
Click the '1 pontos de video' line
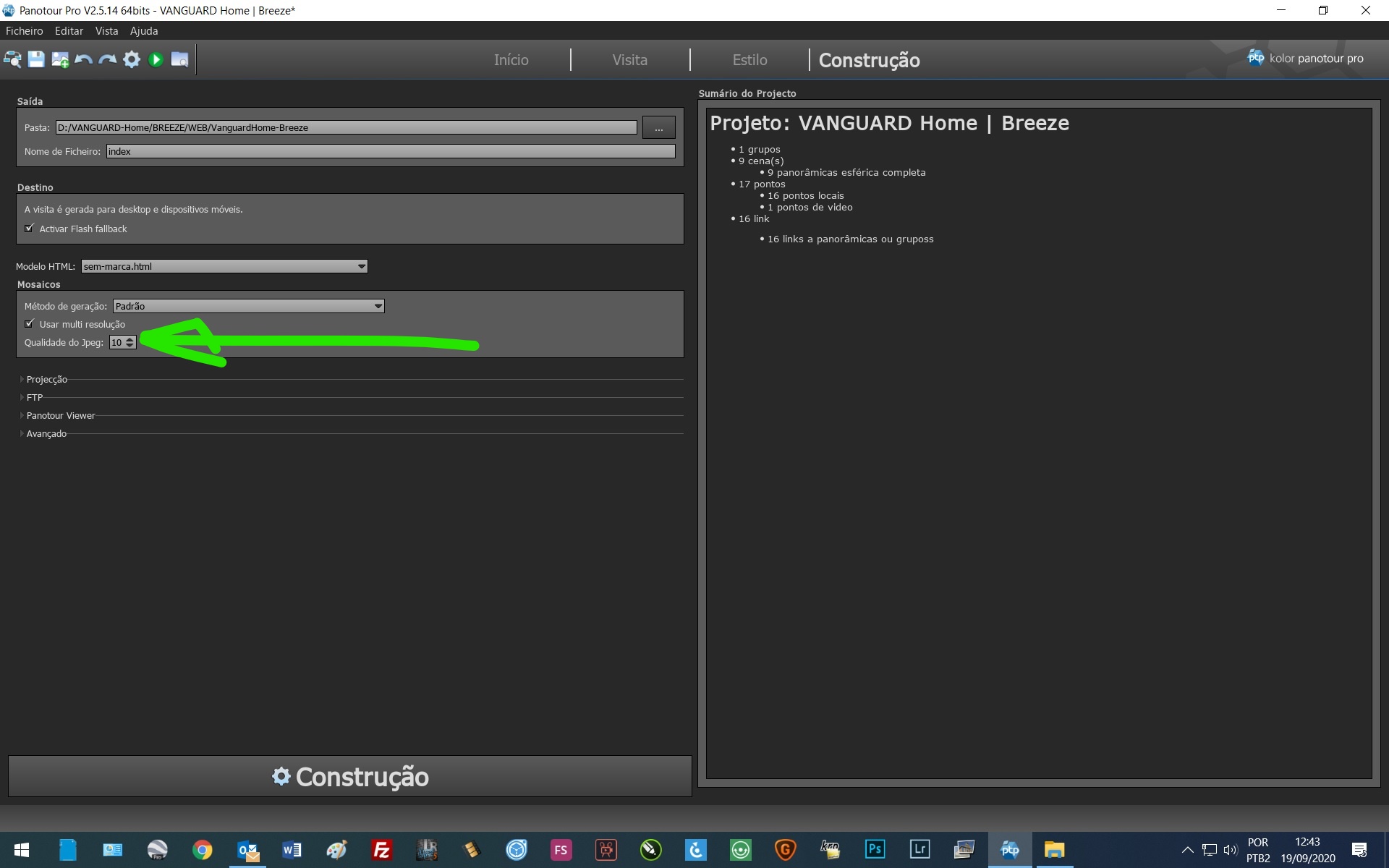tap(810, 207)
